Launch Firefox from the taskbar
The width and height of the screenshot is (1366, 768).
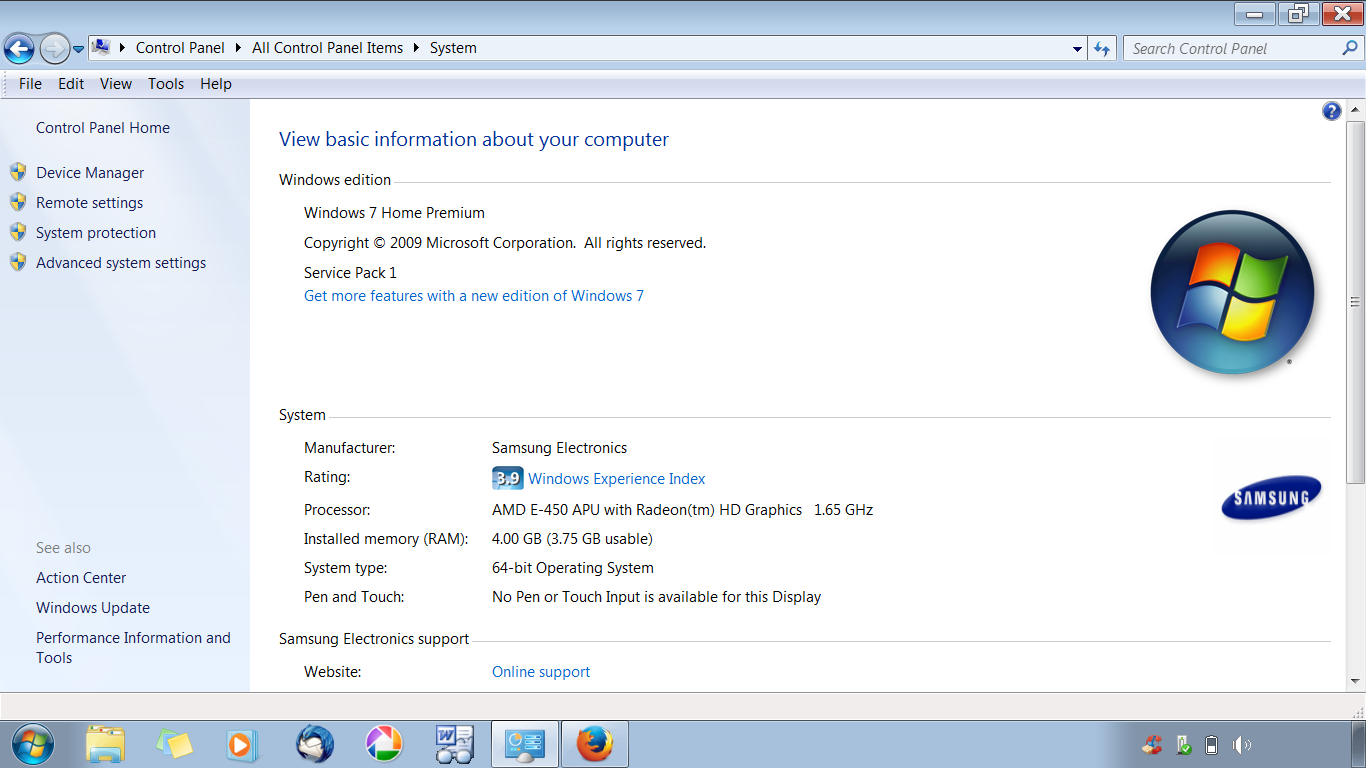(594, 744)
